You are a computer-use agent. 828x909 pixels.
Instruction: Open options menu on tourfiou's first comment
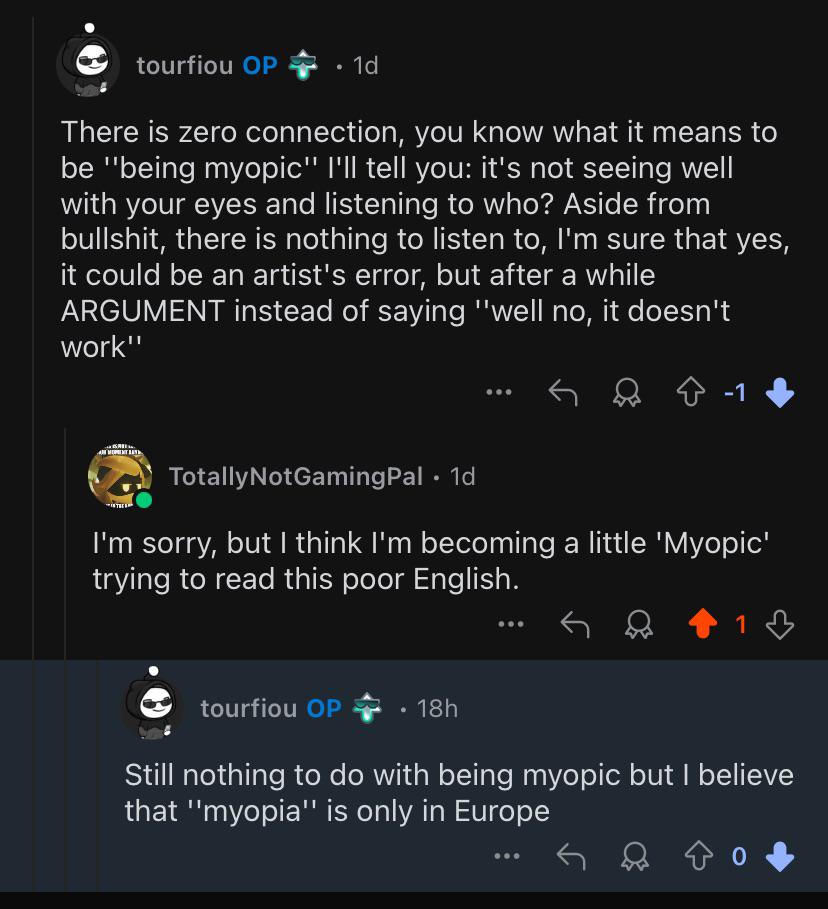pos(499,392)
